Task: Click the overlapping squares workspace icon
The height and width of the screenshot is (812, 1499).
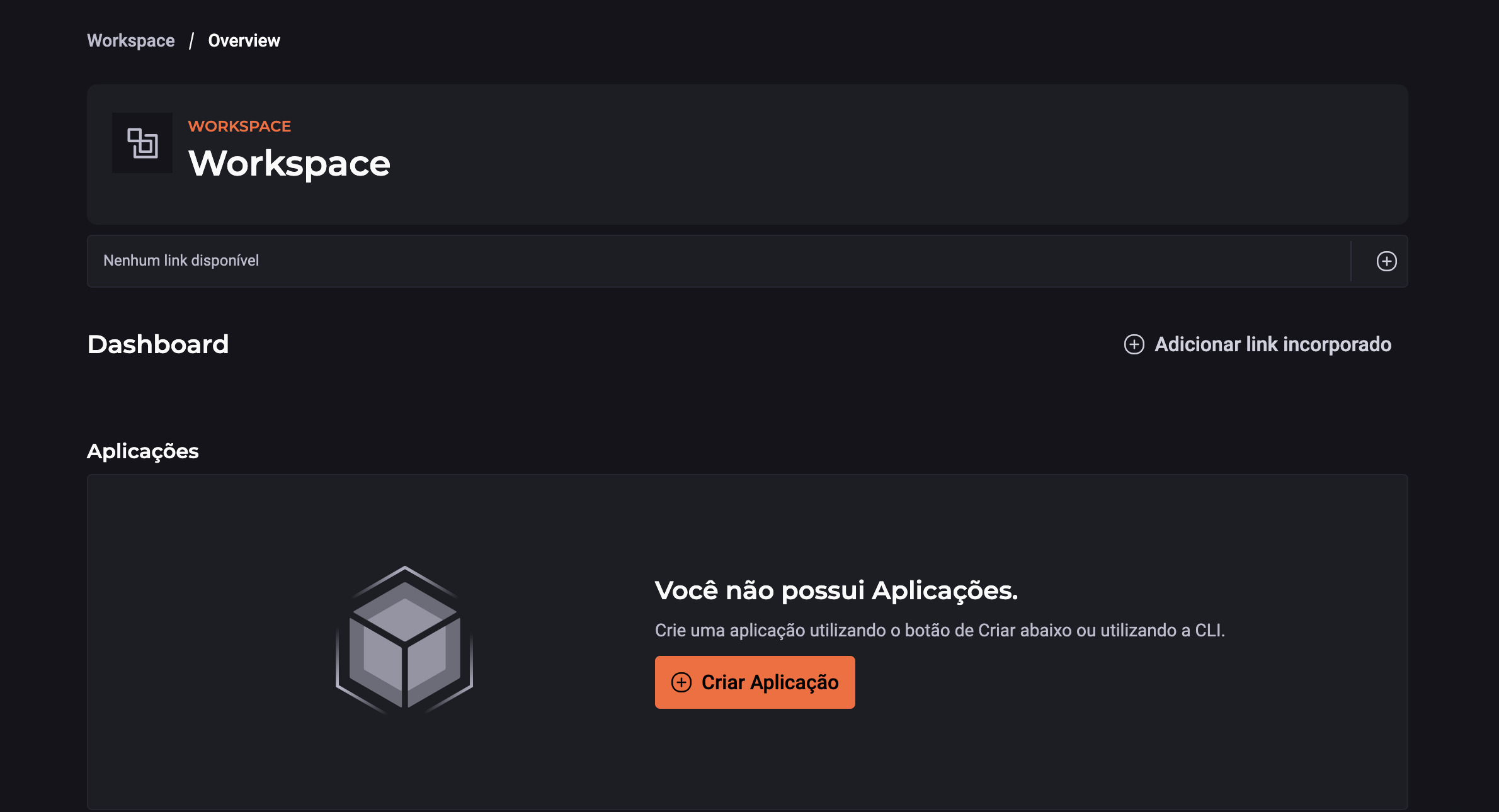Action: [142, 143]
